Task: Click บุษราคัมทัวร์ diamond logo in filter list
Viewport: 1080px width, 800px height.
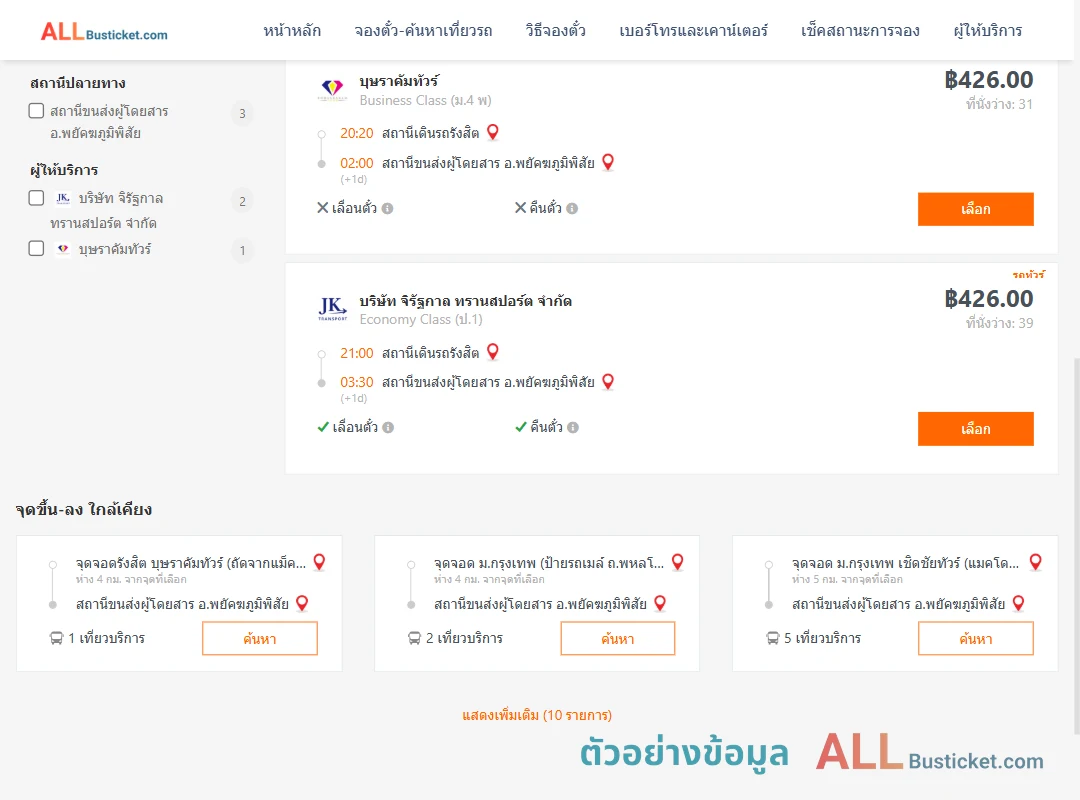Action: [x=63, y=249]
